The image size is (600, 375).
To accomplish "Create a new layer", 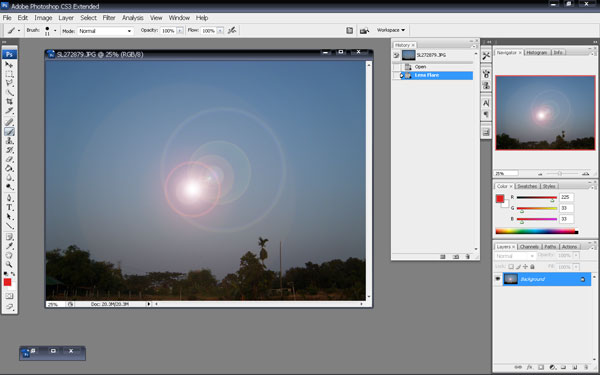I will 575,367.
